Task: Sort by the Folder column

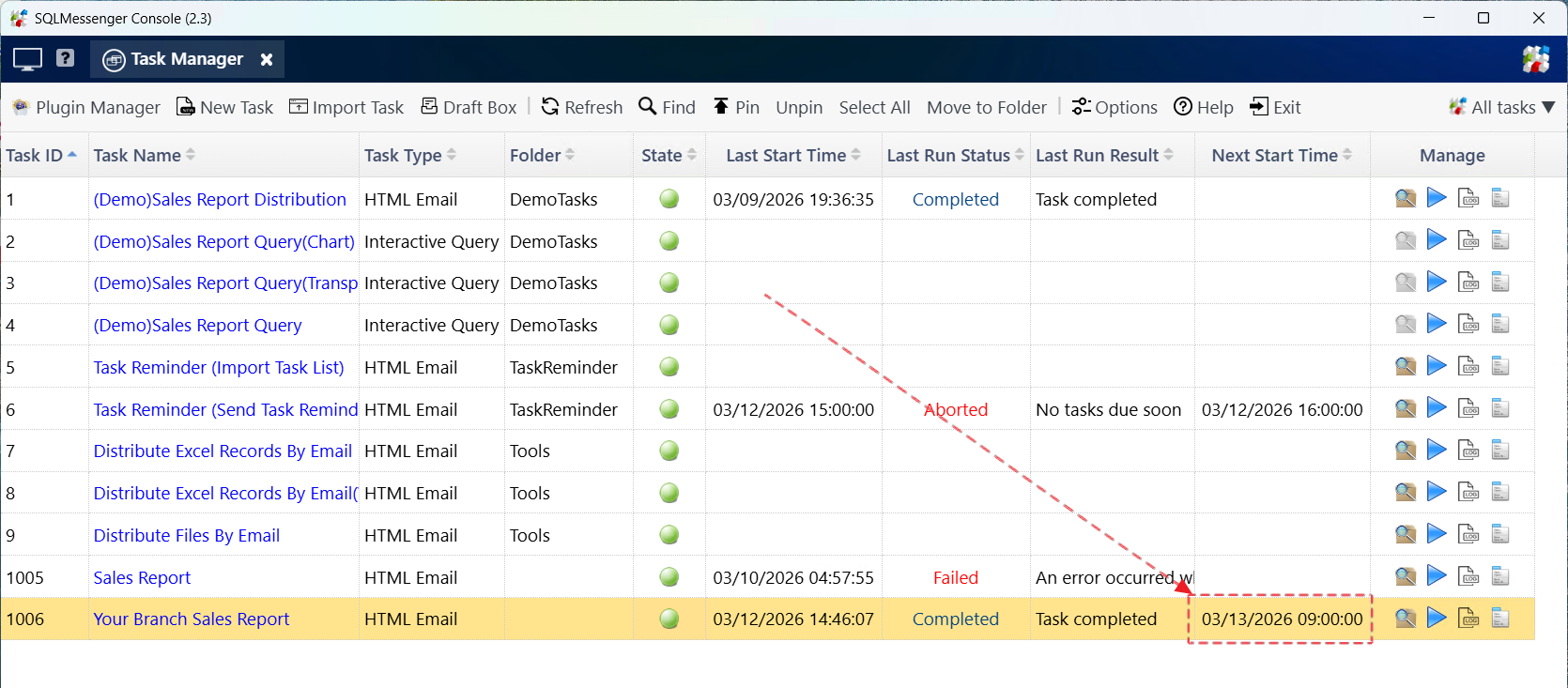Action: 543,155
